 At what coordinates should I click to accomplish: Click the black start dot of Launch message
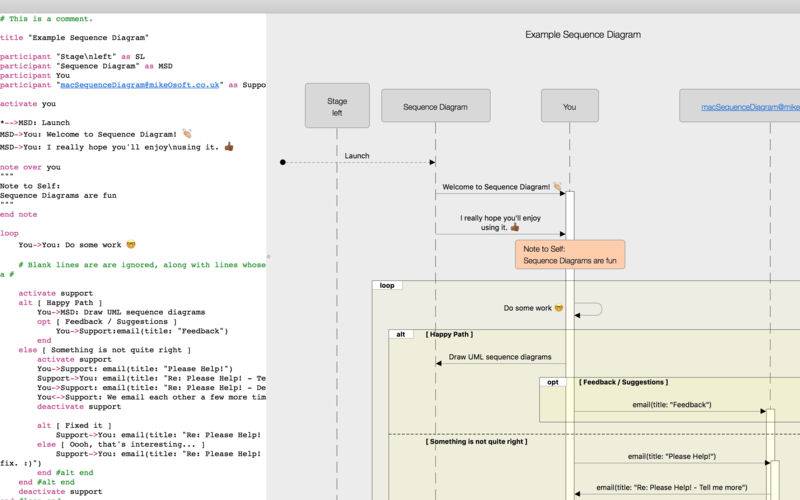tap(283, 162)
